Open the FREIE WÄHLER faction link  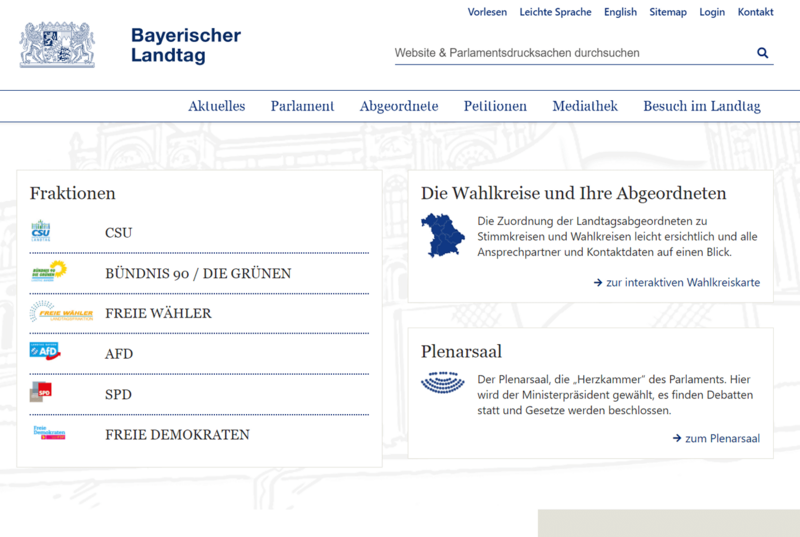click(x=158, y=313)
